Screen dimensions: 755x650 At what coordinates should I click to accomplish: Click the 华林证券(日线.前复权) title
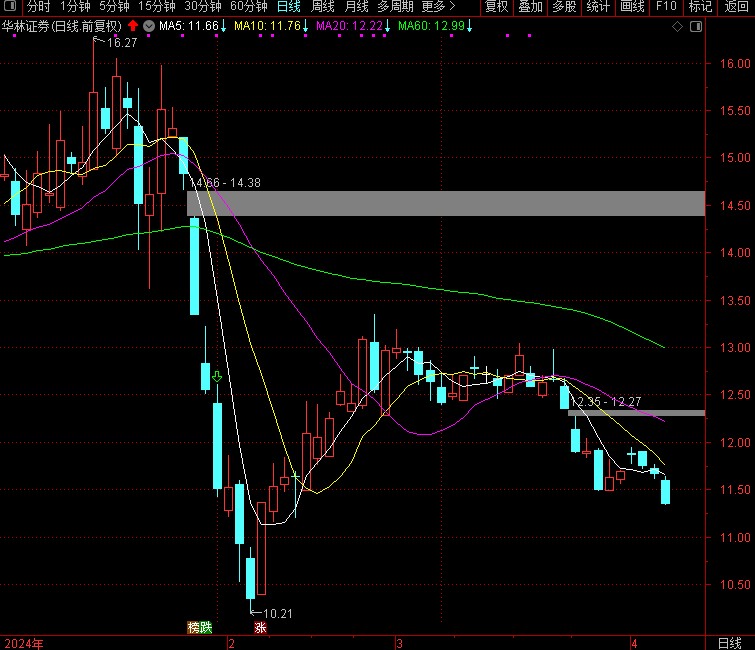tap(62, 26)
